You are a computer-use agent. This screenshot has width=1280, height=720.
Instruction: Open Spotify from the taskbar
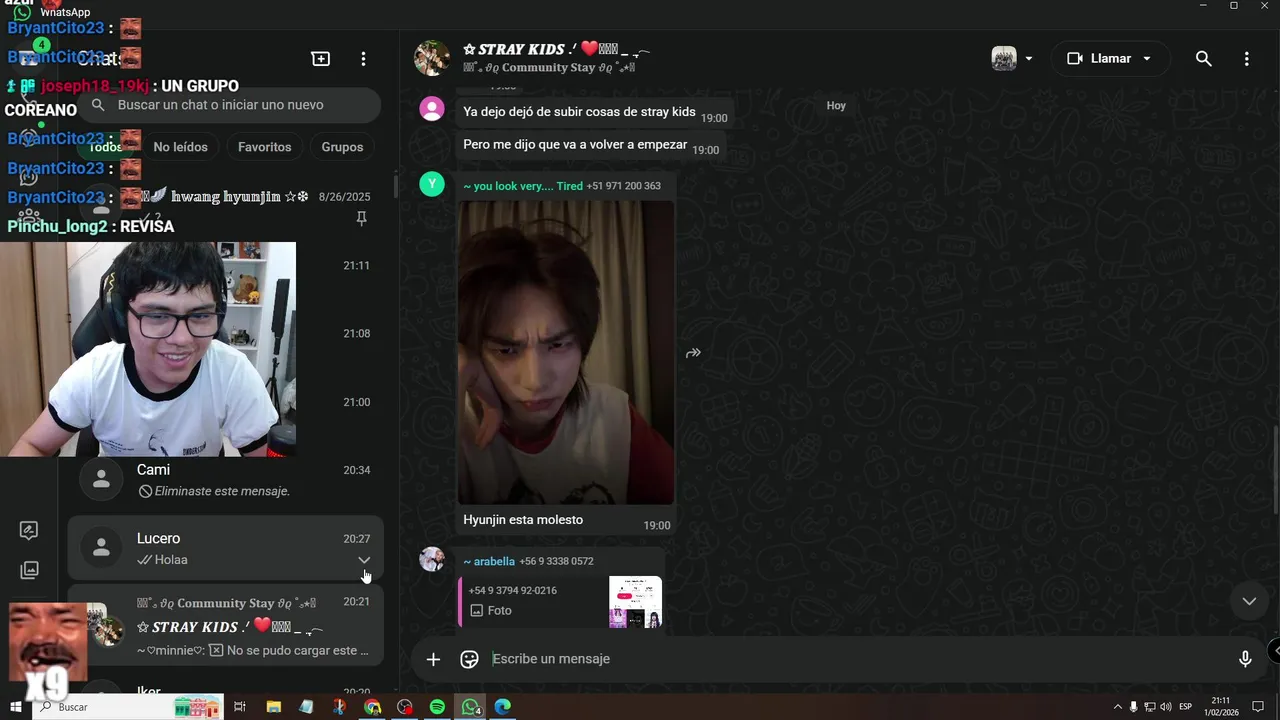[437, 707]
